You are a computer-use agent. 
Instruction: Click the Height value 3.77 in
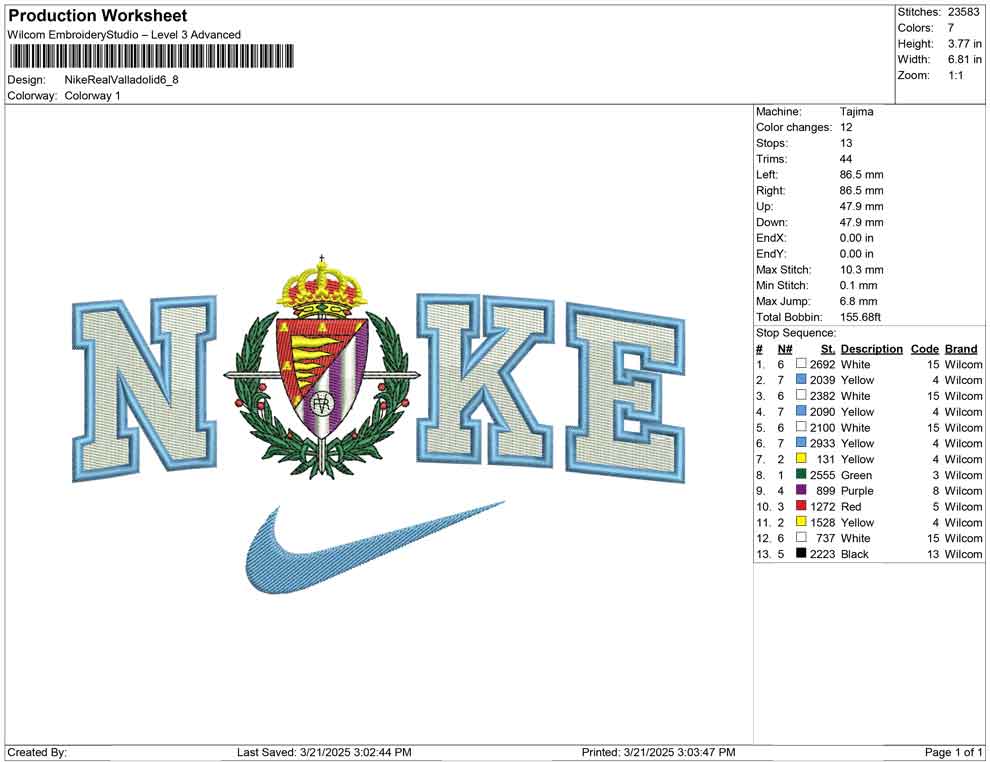tap(964, 44)
